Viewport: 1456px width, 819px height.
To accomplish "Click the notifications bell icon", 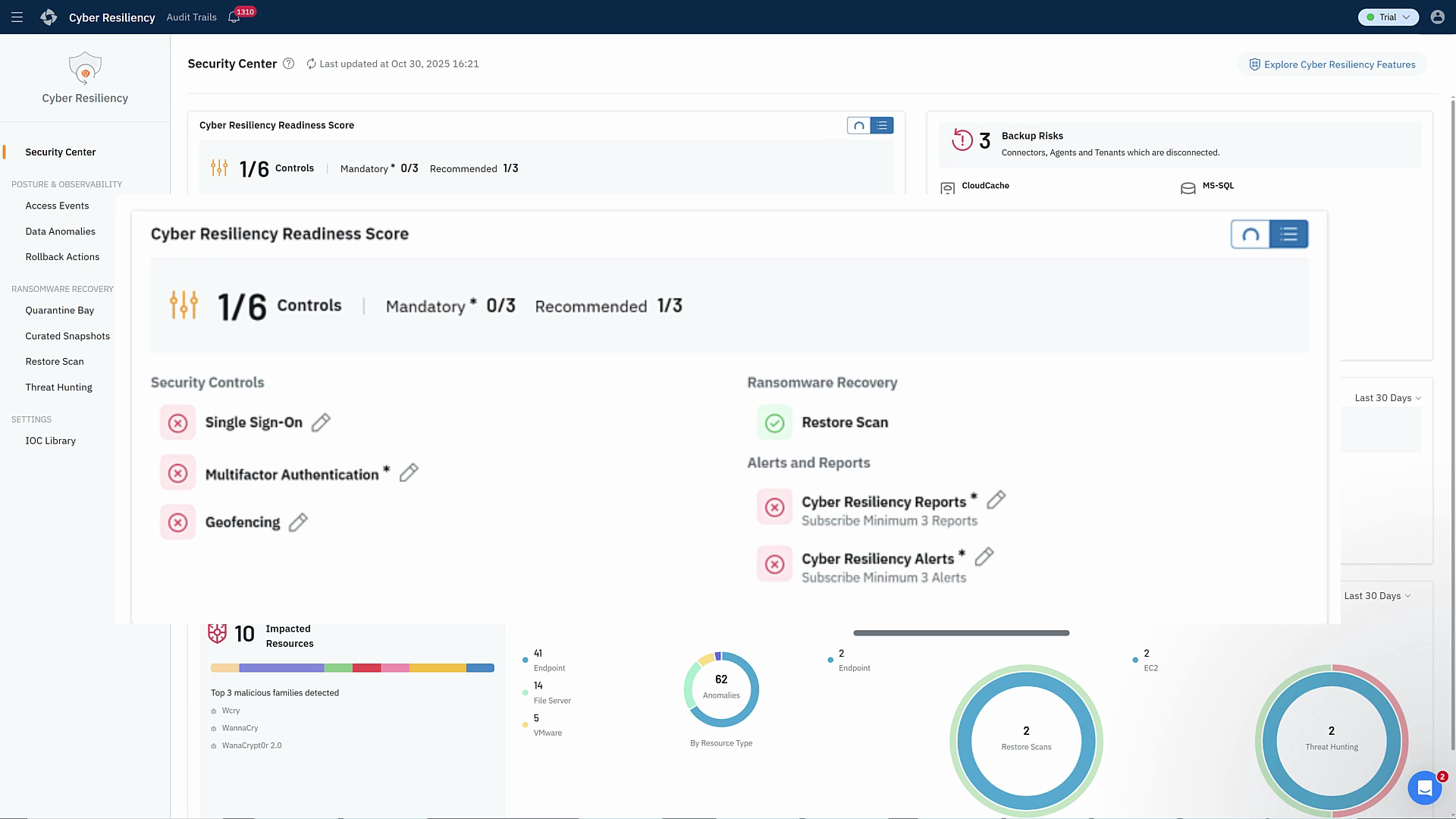I will tap(234, 17).
